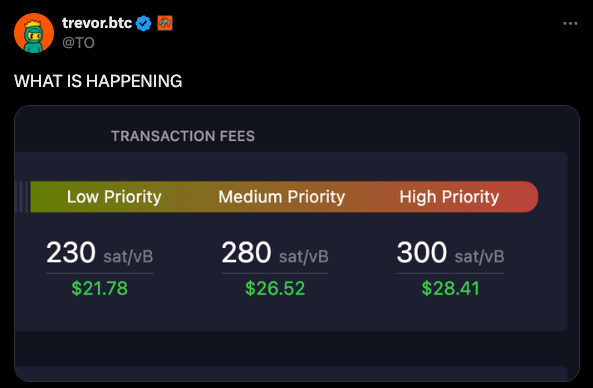Click the 280 sat/vB fee value
Viewport: 593px width, 388px height.
(275, 253)
